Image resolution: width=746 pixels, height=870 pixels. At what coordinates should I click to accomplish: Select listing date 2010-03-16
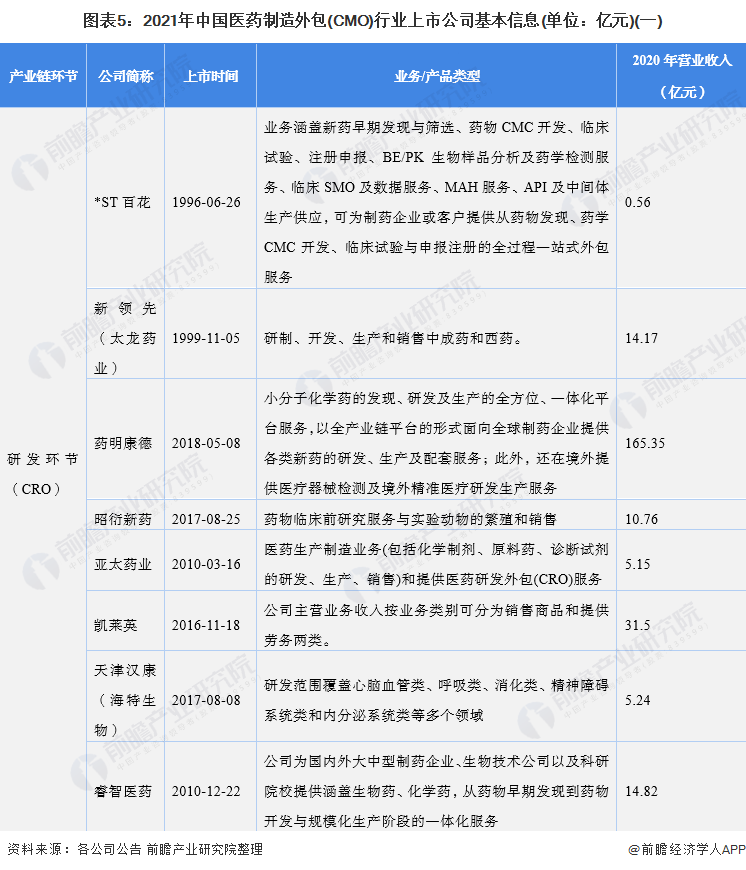(206, 564)
